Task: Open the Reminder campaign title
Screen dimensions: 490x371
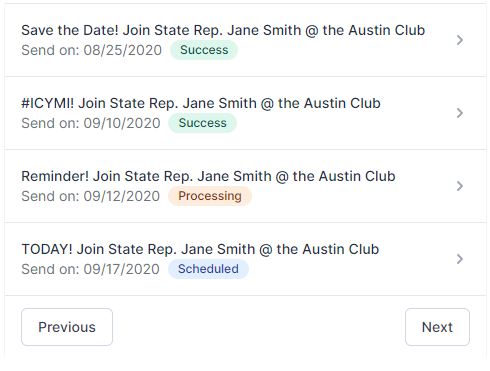Action: pos(208,176)
